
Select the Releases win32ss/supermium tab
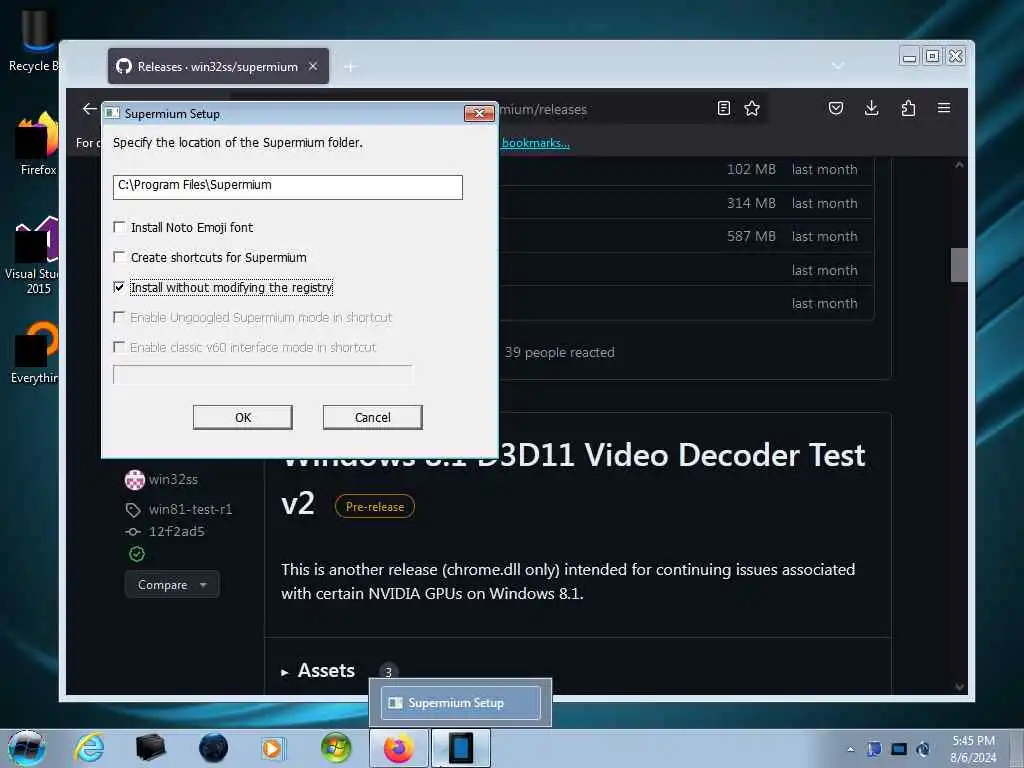pos(218,66)
